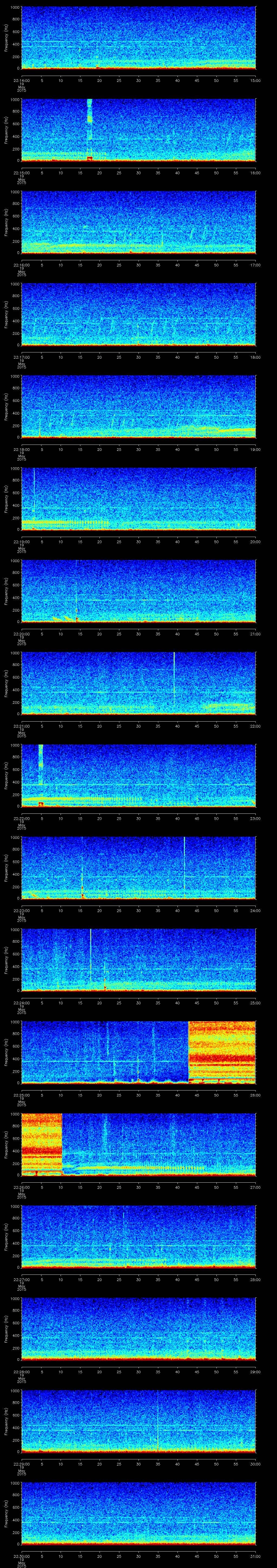Click the "22:22:00" start time label
277x1568 pixels.
click(x=22, y=818)
